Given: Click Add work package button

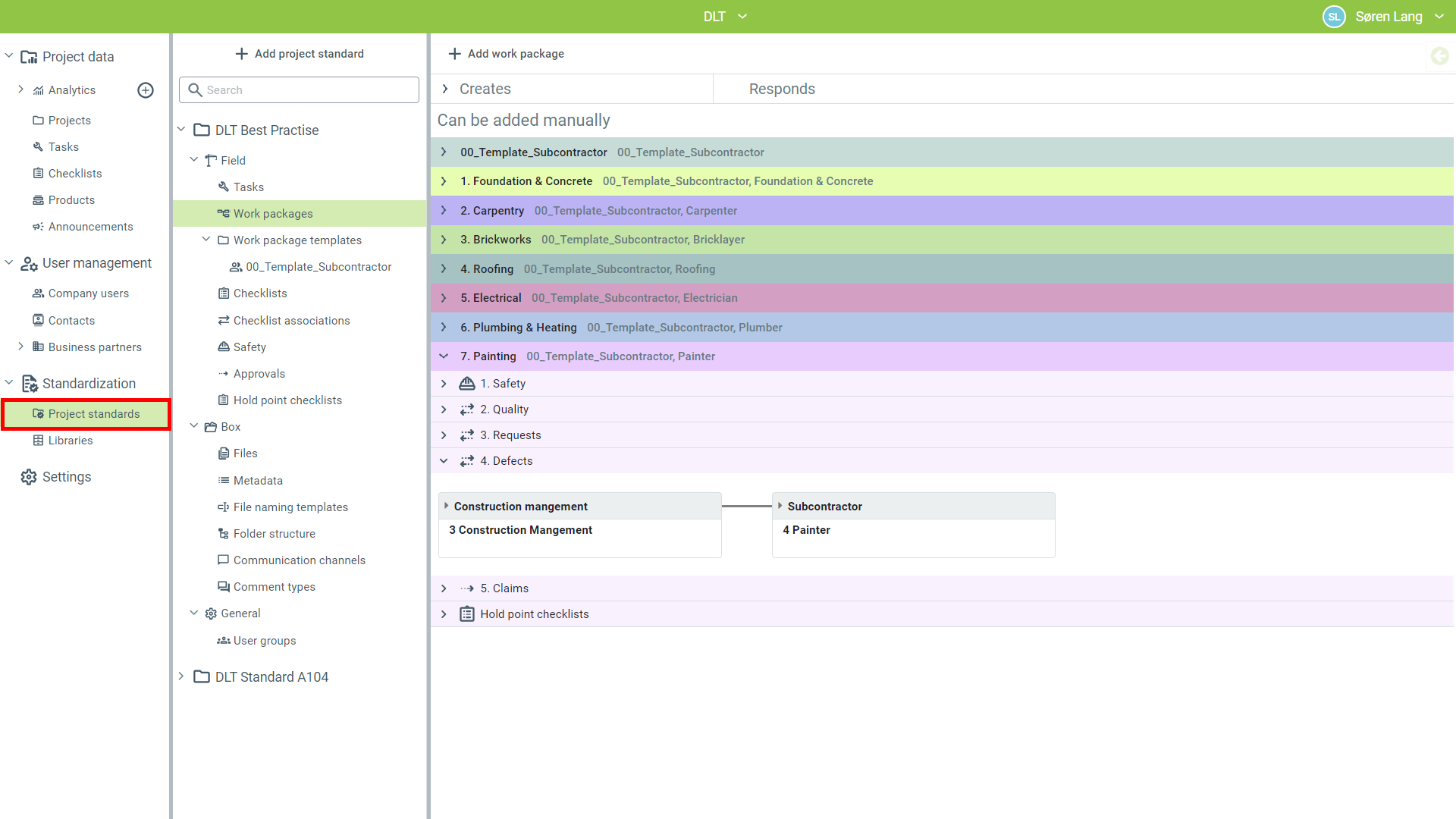Looking at the screenshot, I should click(507, 54).
